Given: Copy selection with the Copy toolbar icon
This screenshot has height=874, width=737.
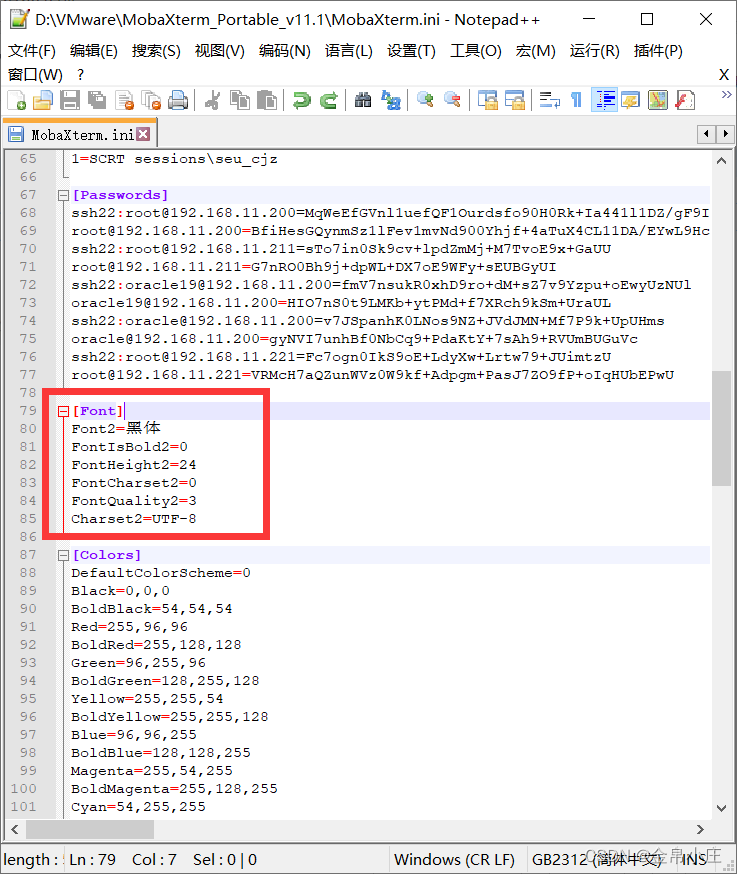Looking at the screenshot, I should point(240,100).
